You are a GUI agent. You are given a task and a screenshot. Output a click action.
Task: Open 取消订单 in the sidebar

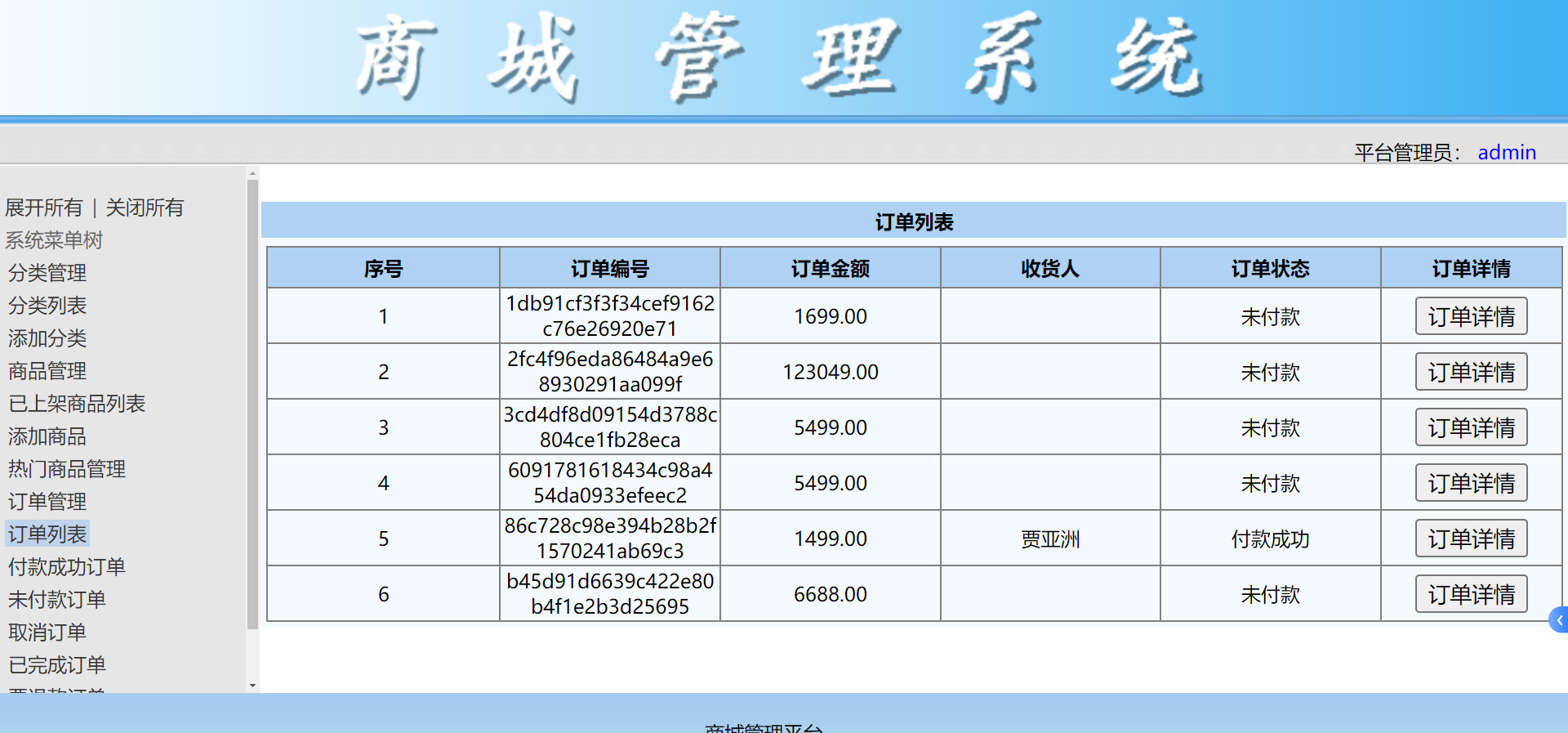pyautogui.click(x=47, y=632)
